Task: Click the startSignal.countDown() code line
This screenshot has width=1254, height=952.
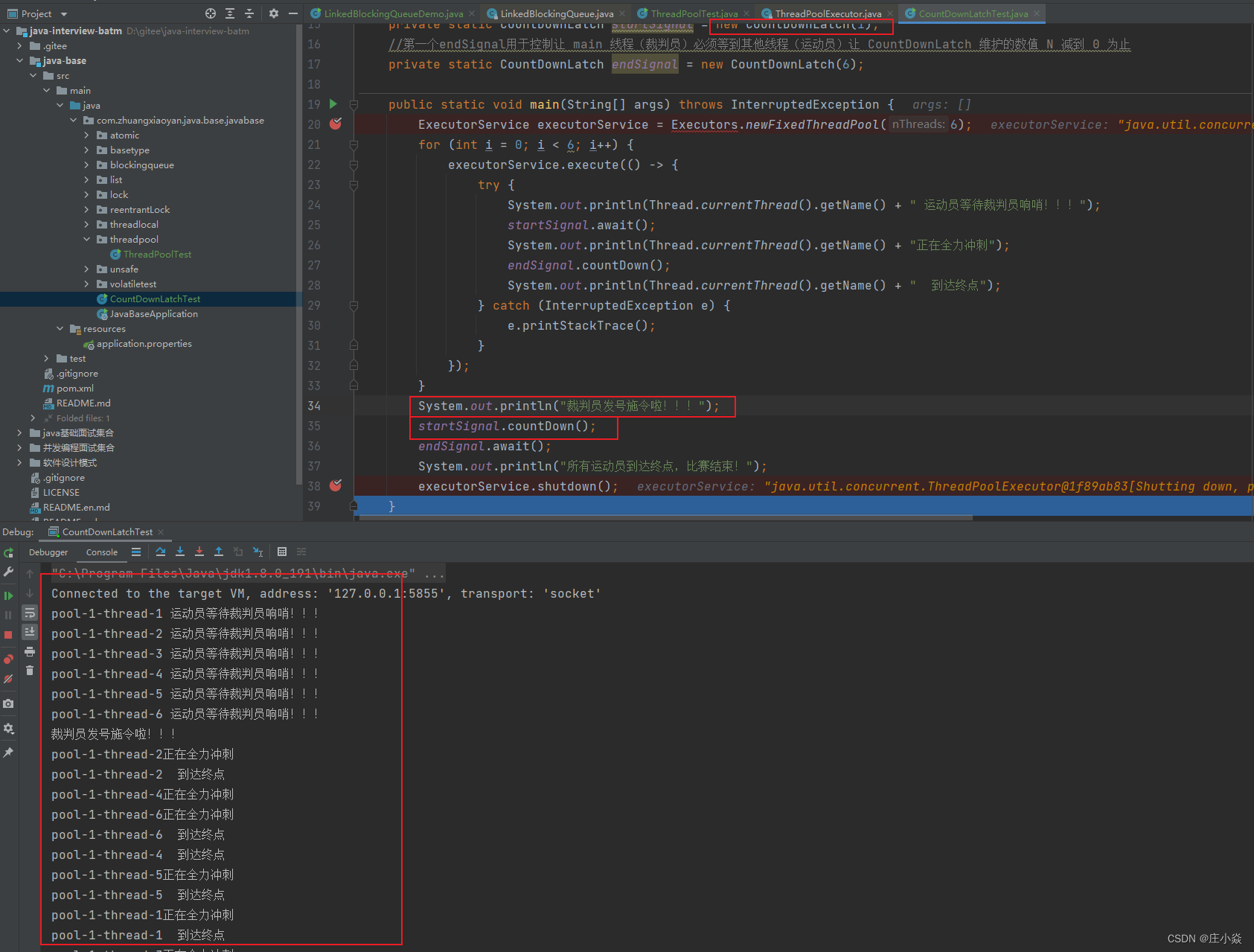Action: (507, 427)
